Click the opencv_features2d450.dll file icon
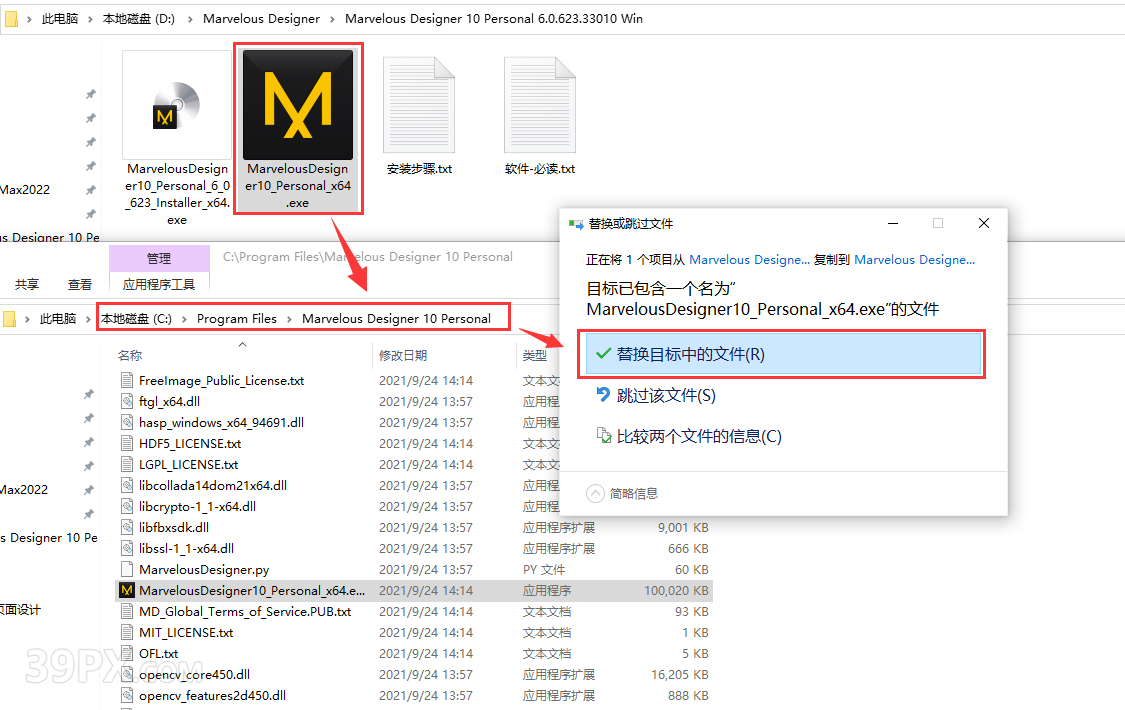Viewport: 1125px width, 710px height. 127,696
